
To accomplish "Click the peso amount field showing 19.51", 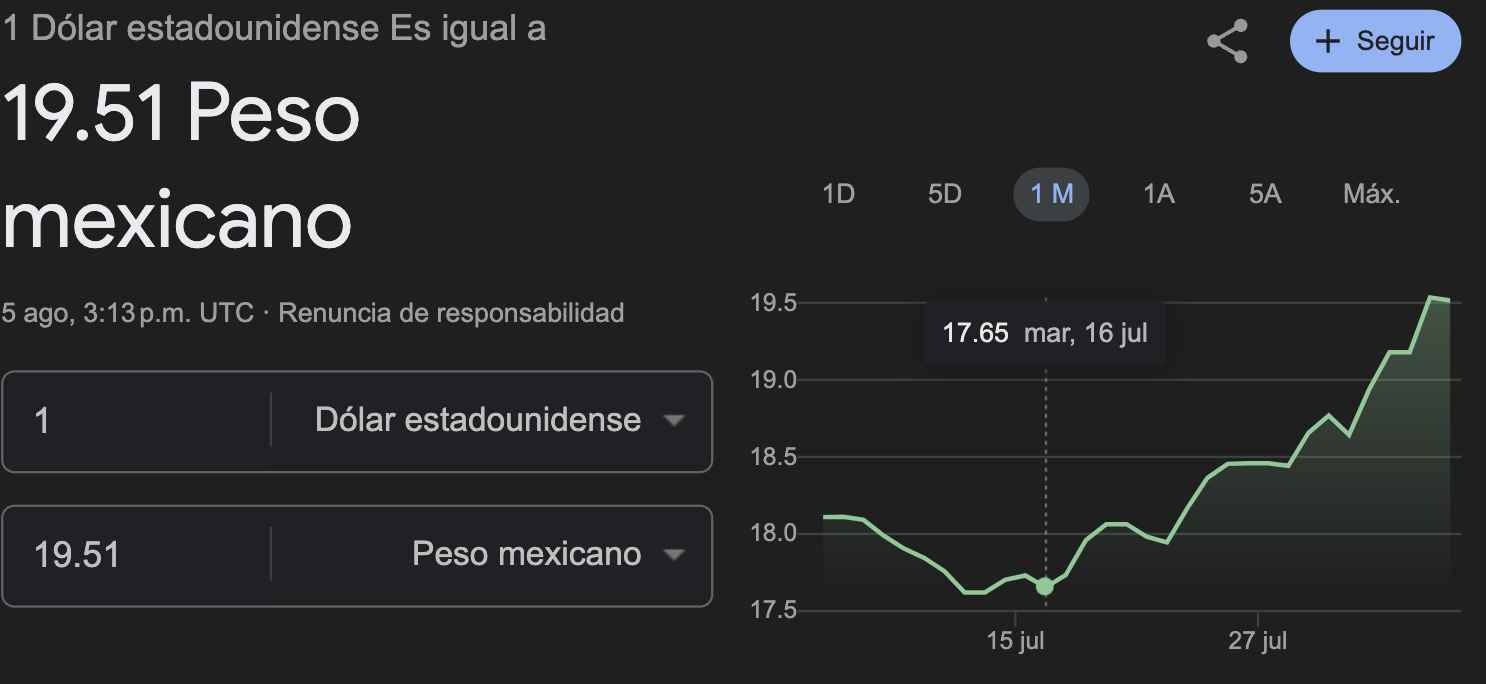I will tap(140, 554).
